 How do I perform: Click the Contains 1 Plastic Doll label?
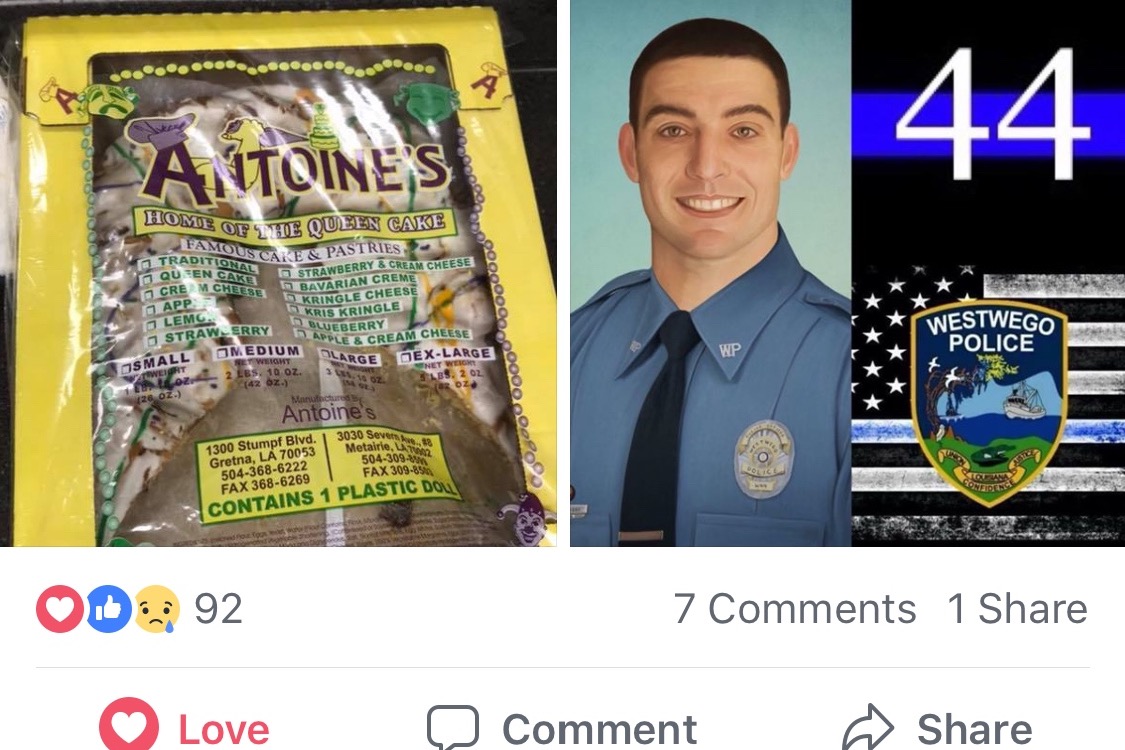[x=331, y=497]
